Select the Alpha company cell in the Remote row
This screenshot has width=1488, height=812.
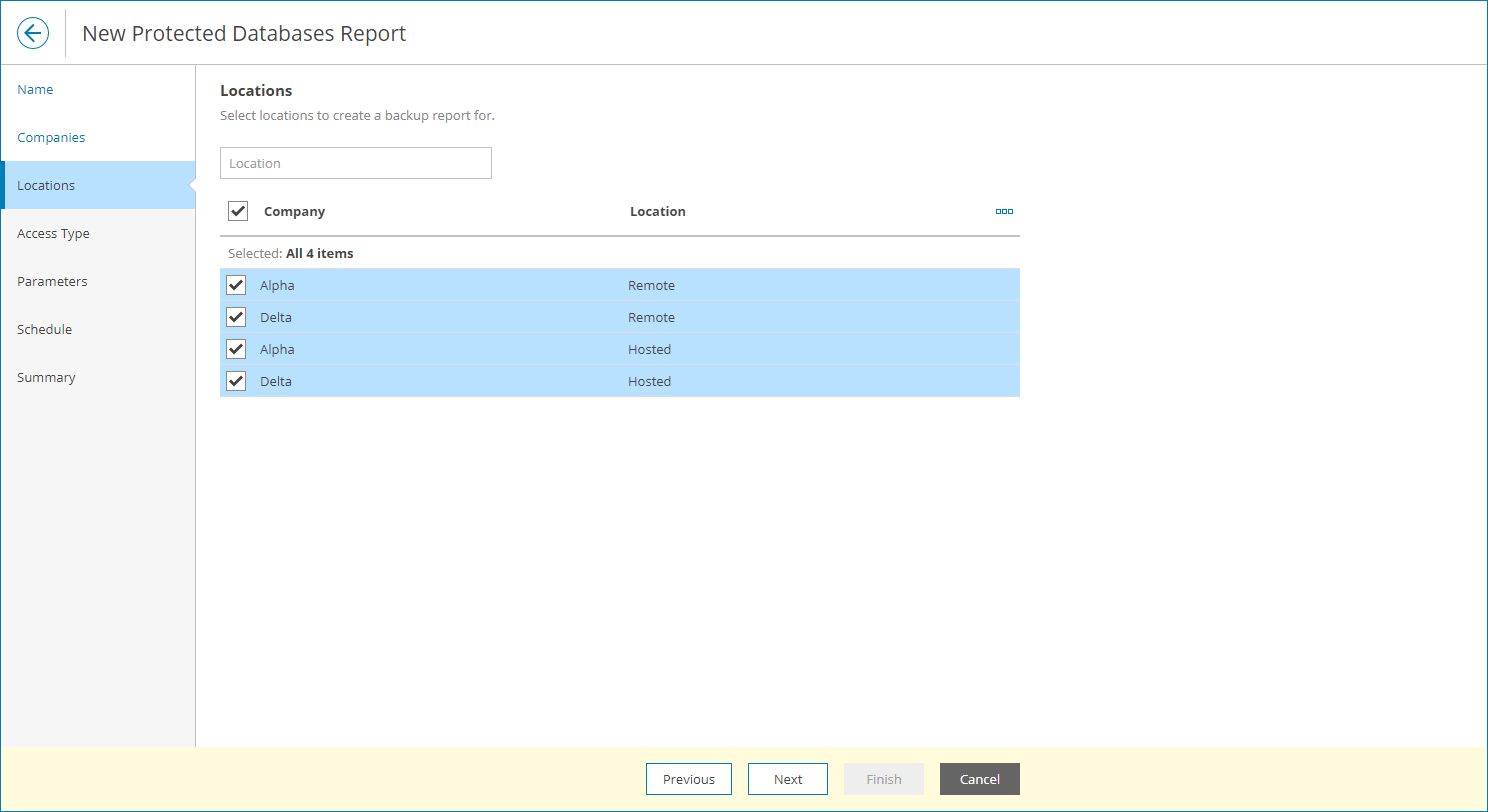(277, 285)
